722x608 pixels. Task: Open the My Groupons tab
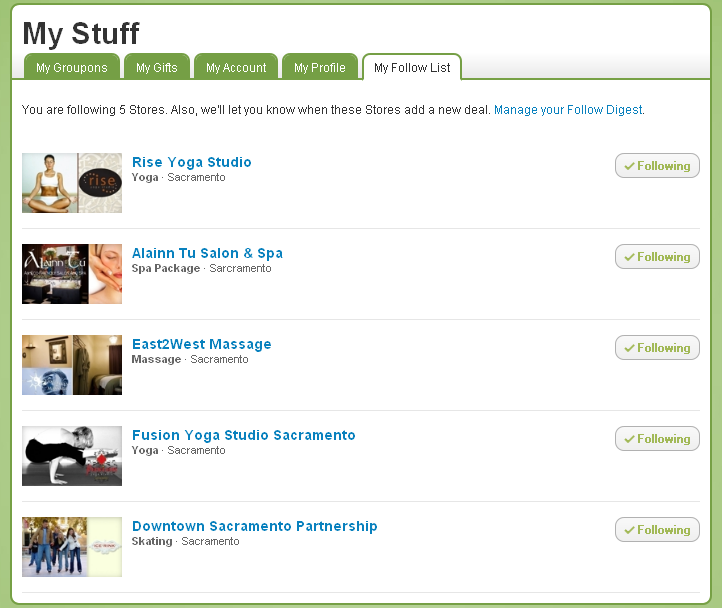pos(72,68)
